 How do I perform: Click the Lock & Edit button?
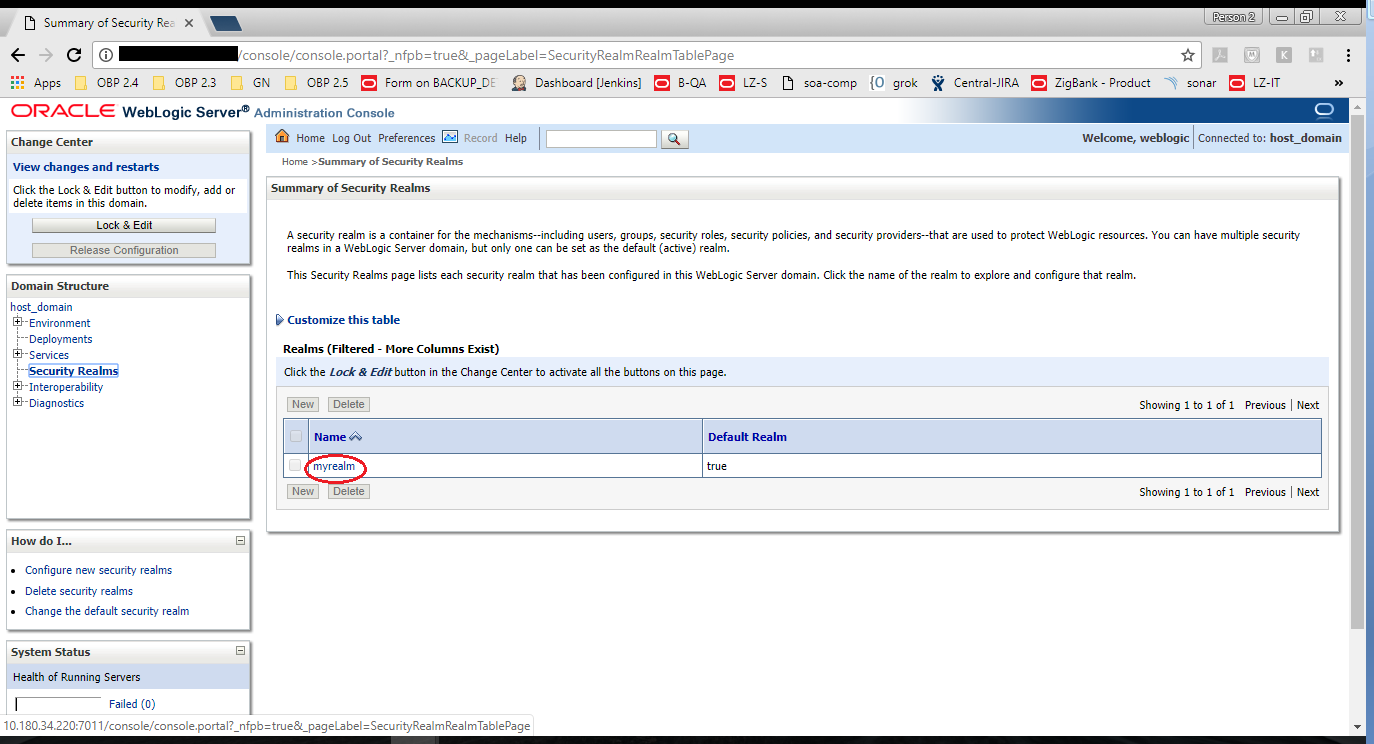(124, 225)
